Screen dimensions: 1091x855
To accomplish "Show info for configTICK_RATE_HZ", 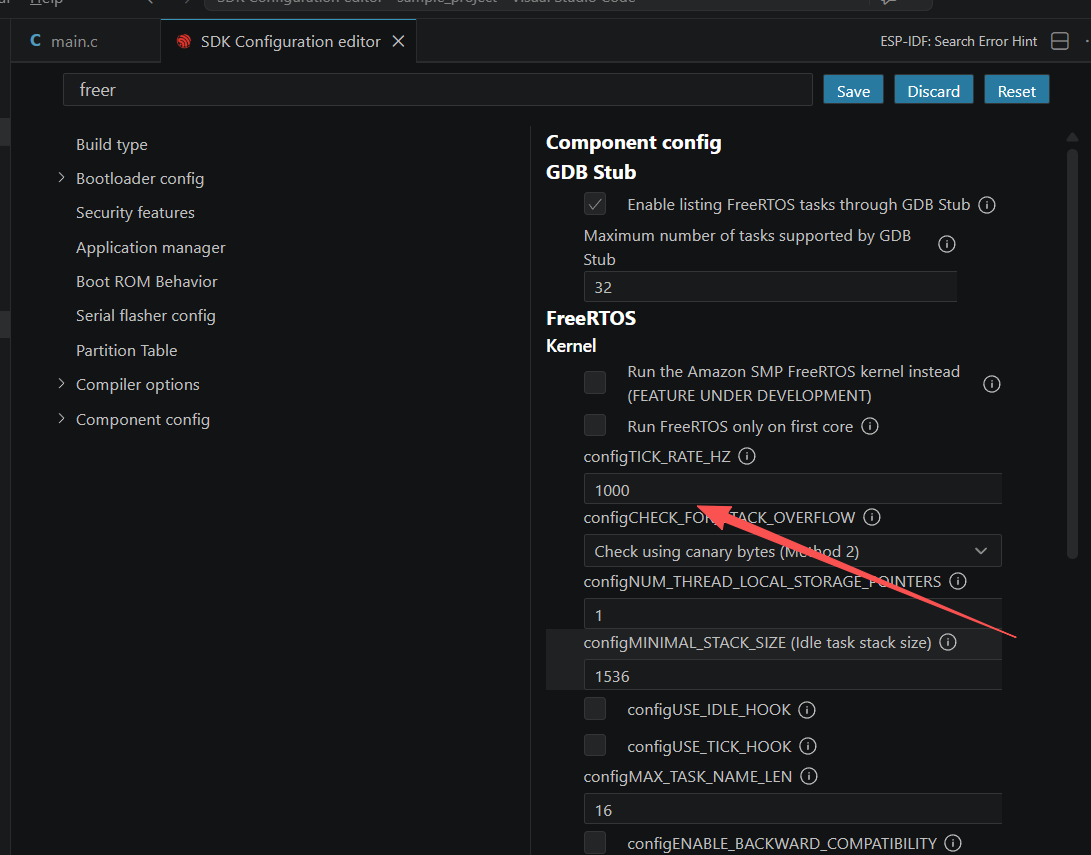I will [747, 456].
